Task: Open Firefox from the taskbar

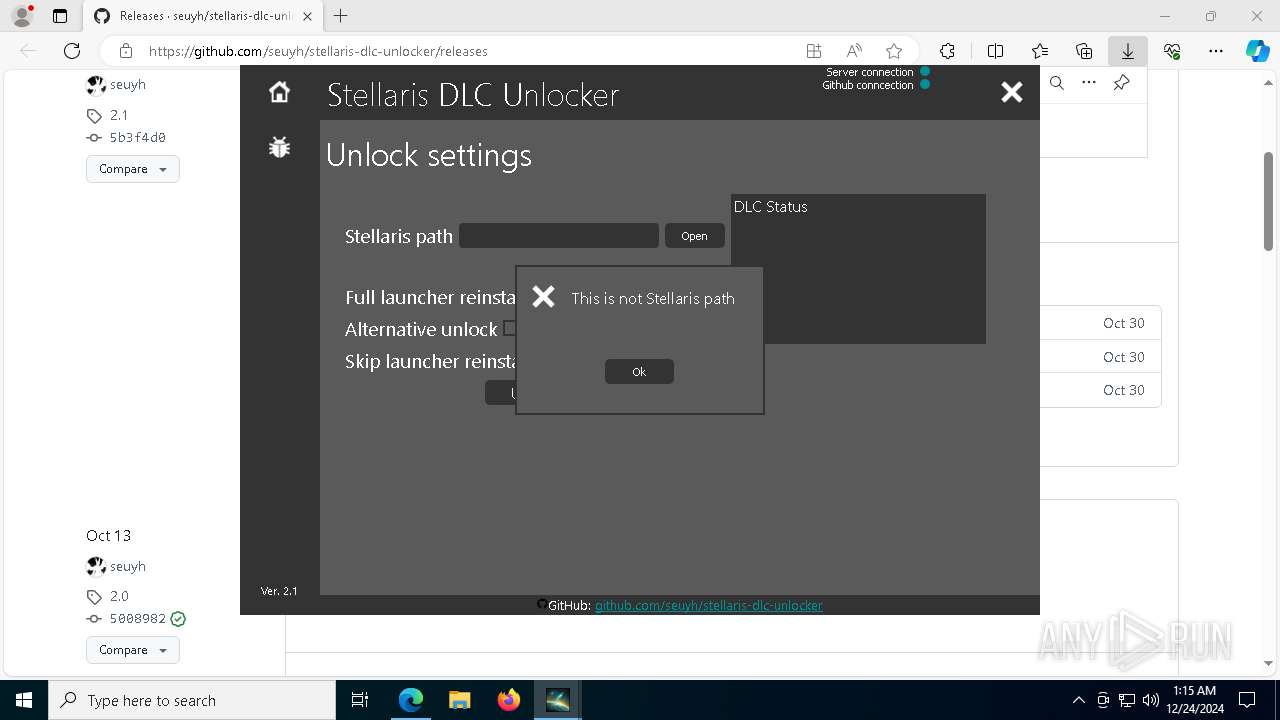Action: click(508, 700)
